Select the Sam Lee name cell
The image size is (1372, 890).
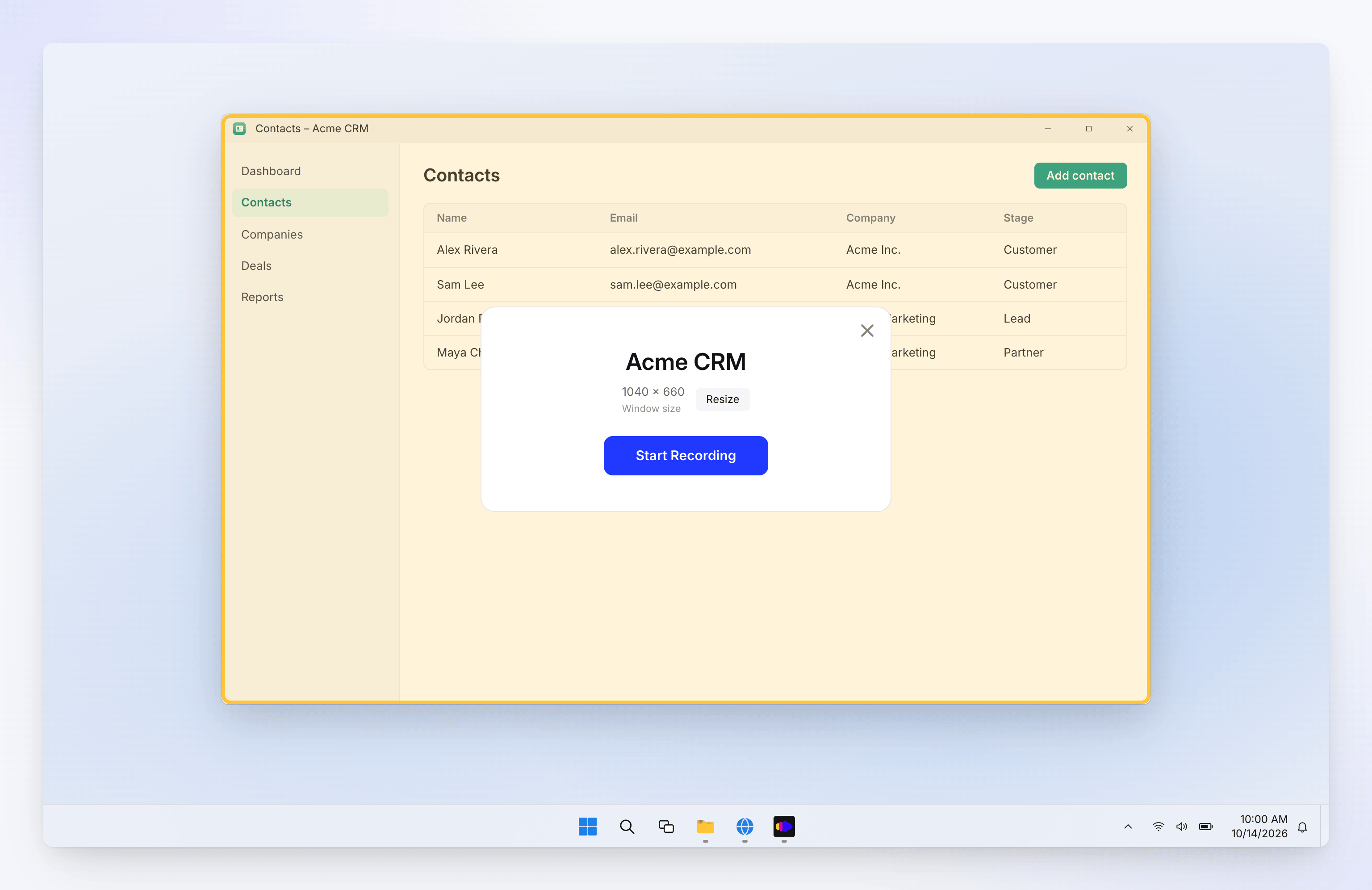click(460, 284)
